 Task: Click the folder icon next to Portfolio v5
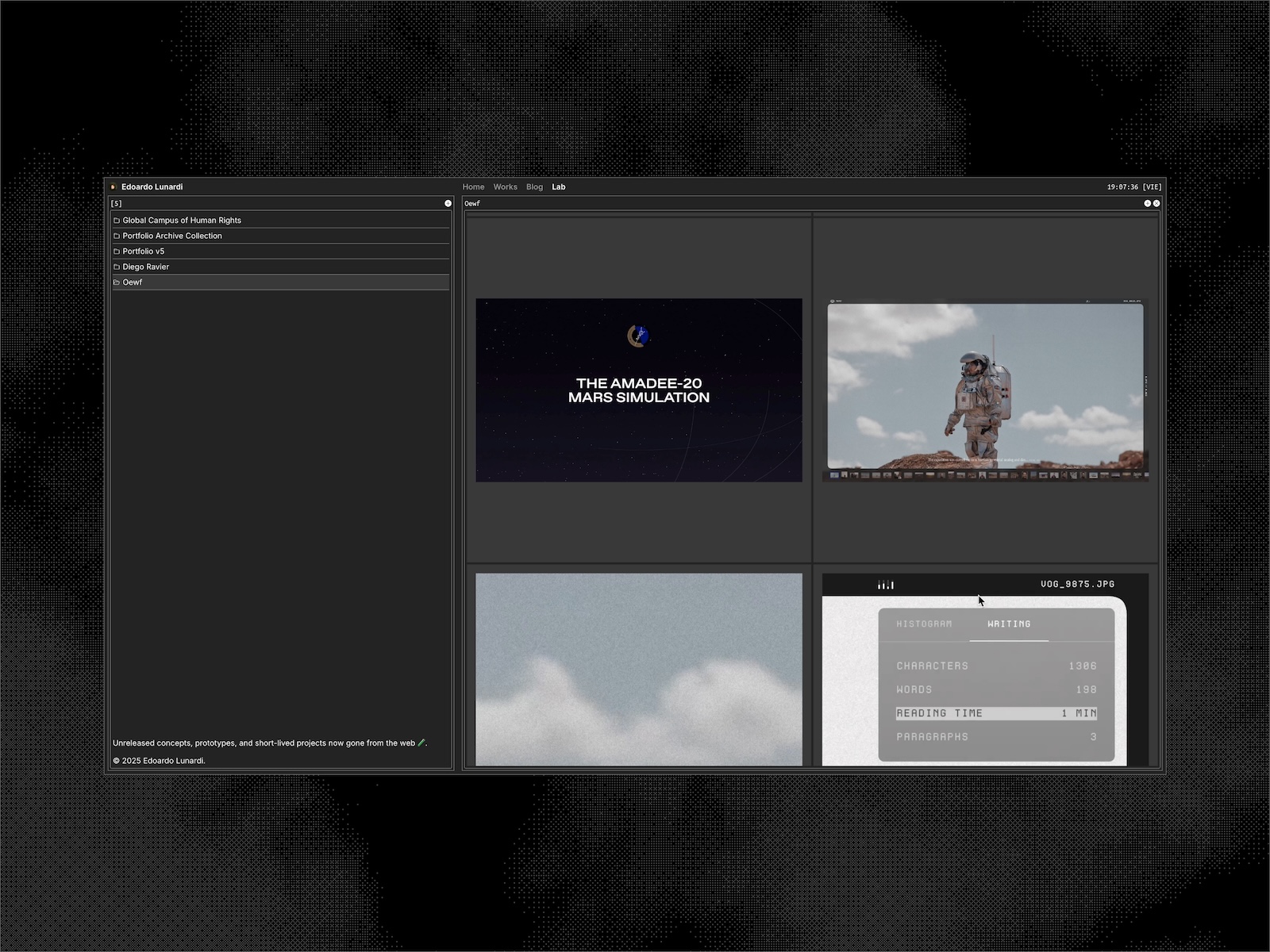click(x=117, y=251)
